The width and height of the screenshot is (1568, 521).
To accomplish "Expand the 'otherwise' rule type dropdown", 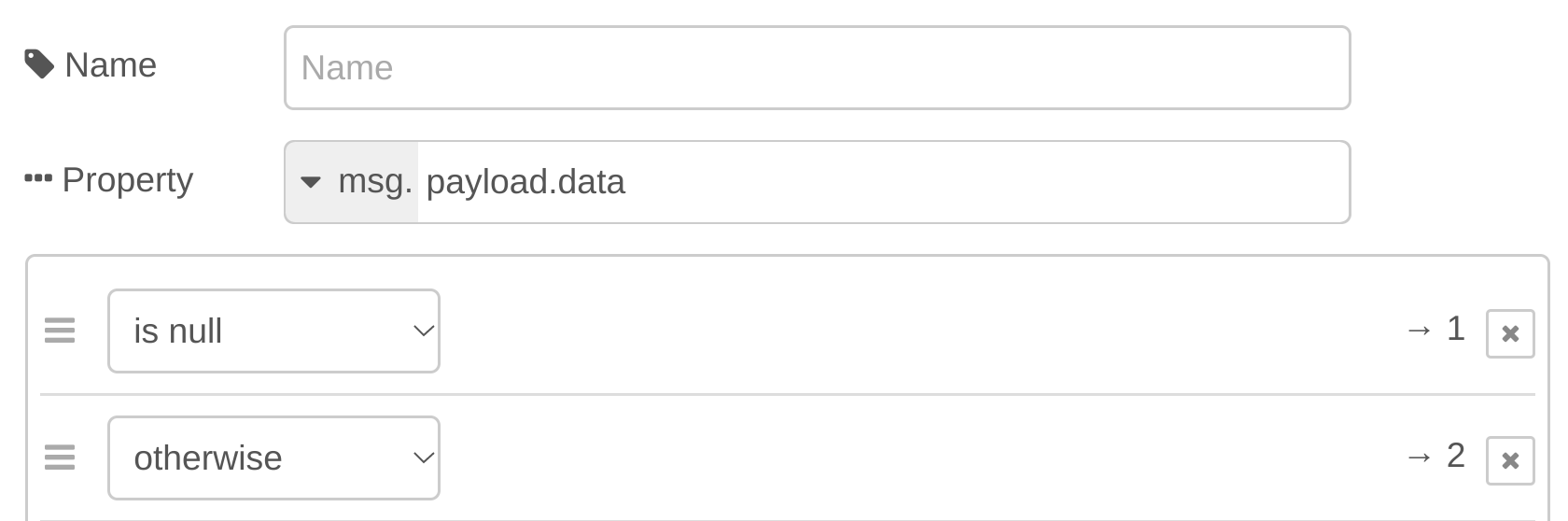I will (x=273, y=458).
